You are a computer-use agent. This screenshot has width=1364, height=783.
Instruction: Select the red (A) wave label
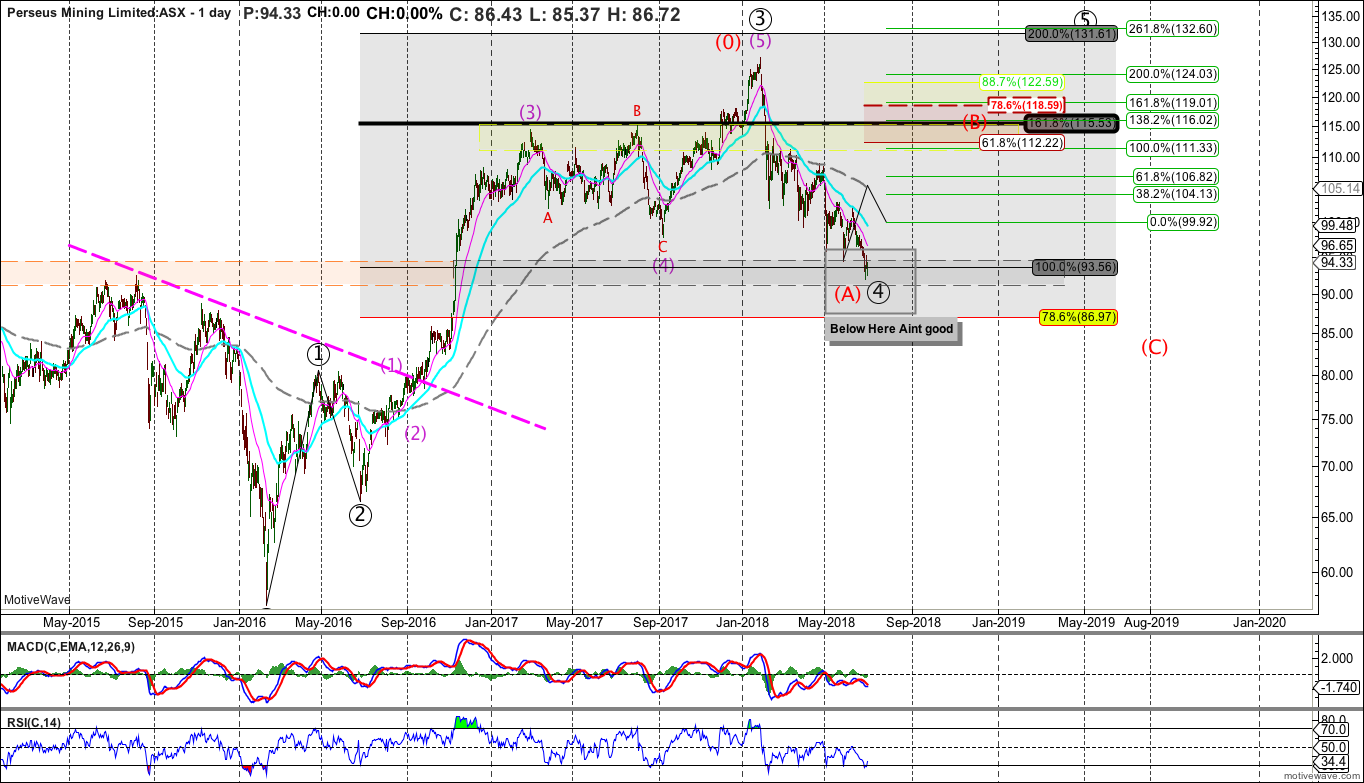point(847,294)
